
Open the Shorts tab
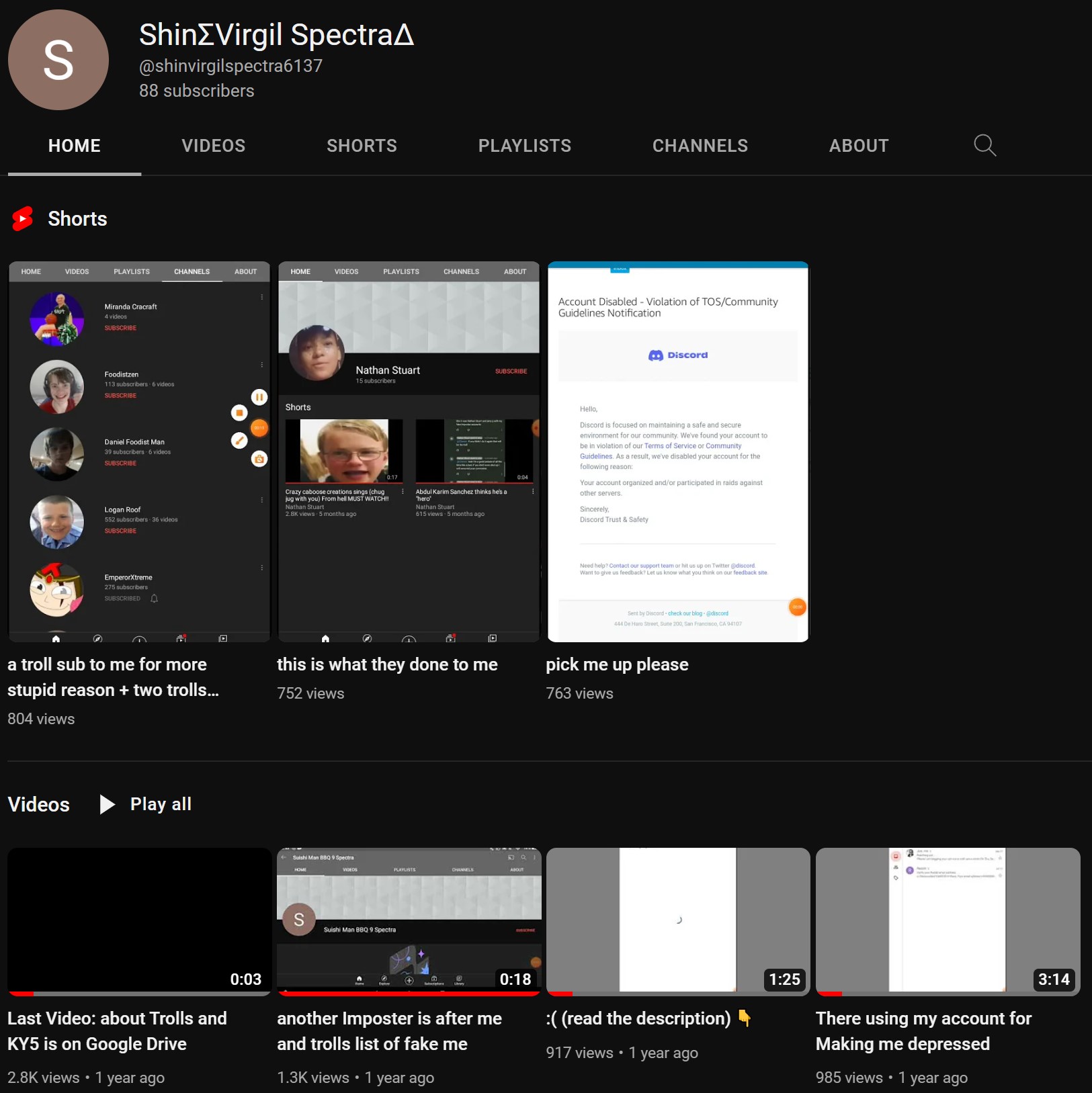pyautogui.click(x=362, y=146)
